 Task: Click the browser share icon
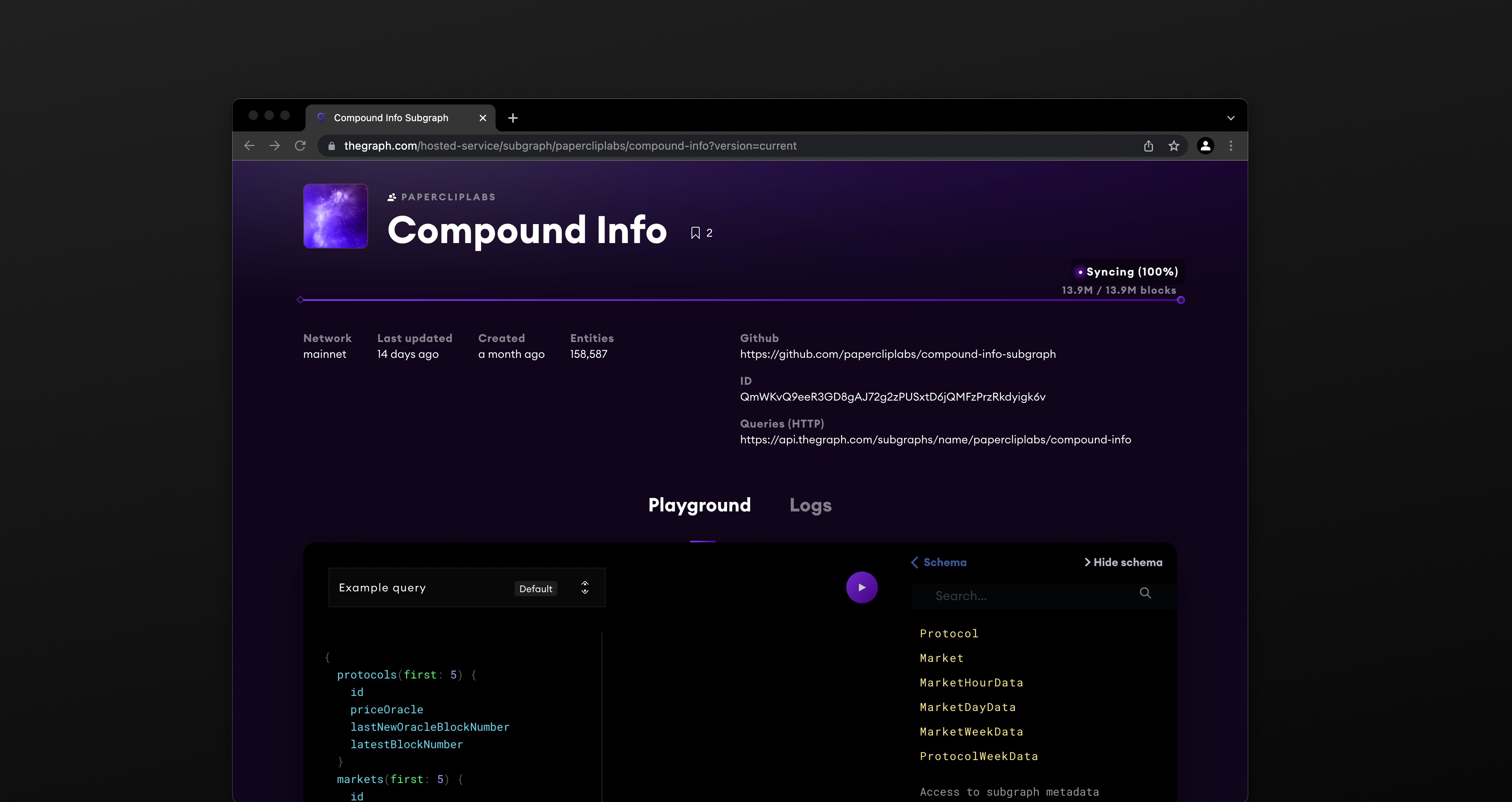click(1148, 146)
